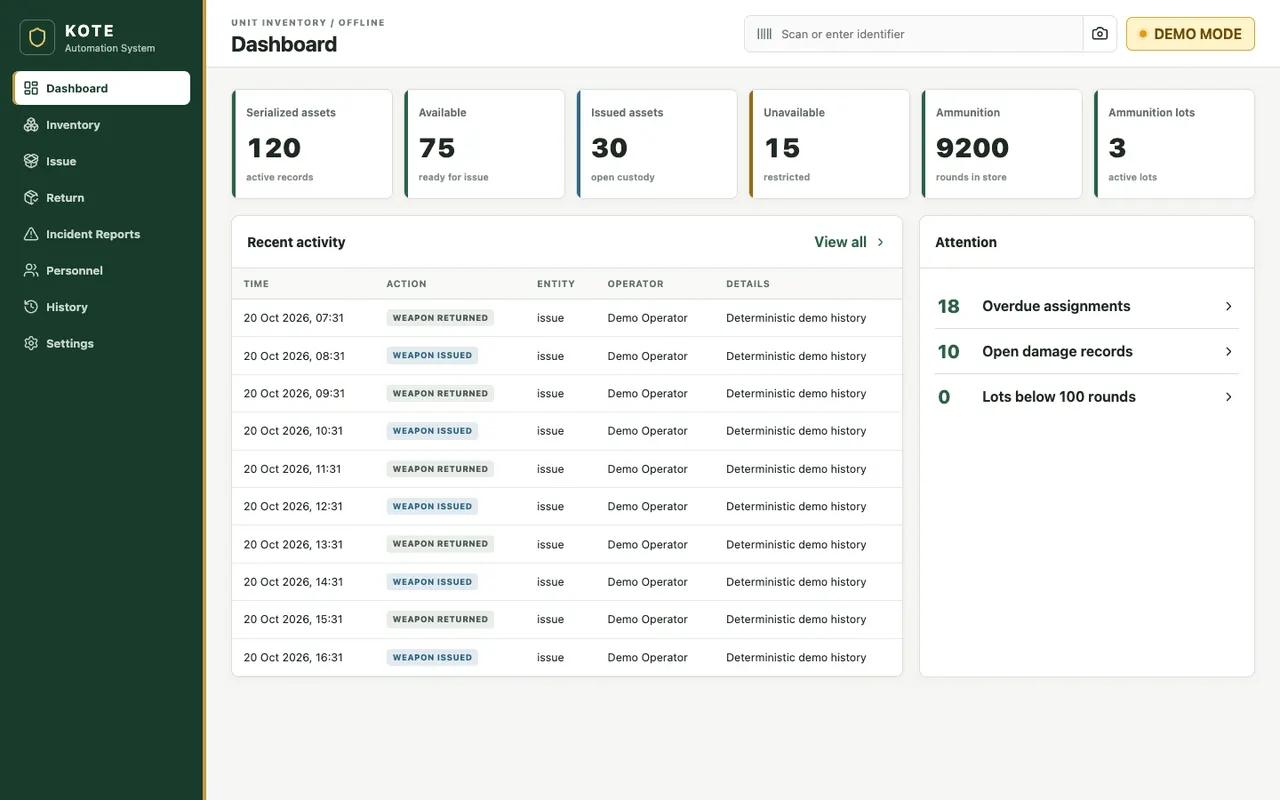Click the Dashboard grid icon in sidebar
This screenshot has width=1280, height=800.
(x=31, y=88)
